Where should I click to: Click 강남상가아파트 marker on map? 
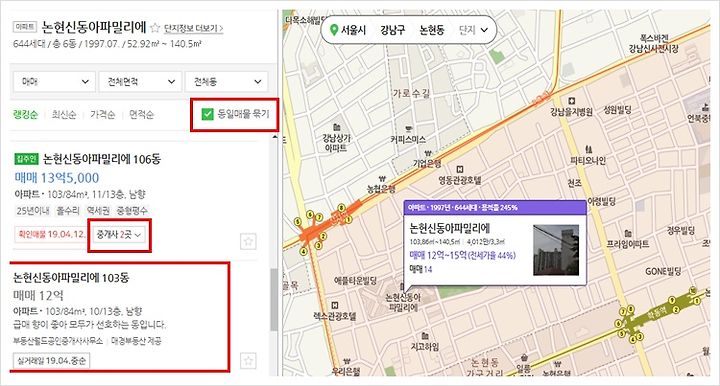tap(337, 138)
